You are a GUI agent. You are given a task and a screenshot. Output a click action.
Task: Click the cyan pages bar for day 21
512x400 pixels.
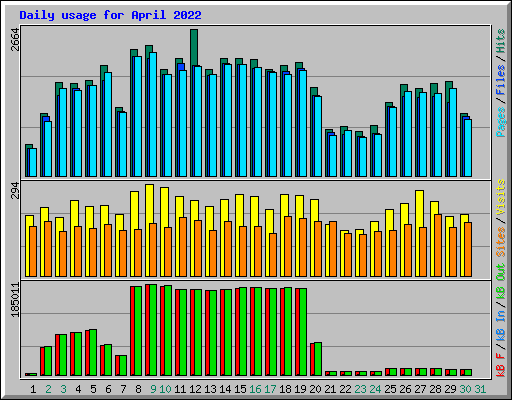click(x=333, y=156)
